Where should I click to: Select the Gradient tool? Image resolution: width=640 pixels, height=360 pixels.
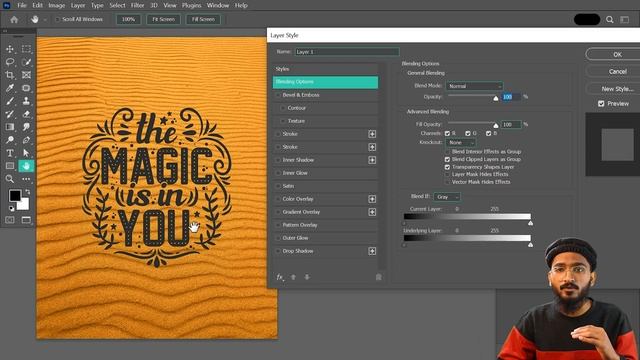10,127
